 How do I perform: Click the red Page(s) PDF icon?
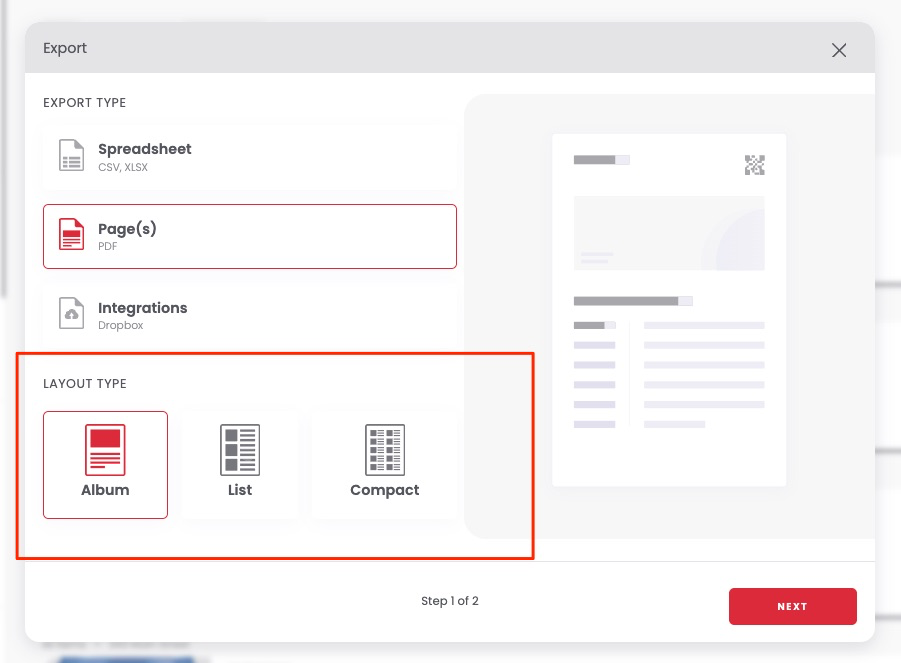(x=71, y=234)
